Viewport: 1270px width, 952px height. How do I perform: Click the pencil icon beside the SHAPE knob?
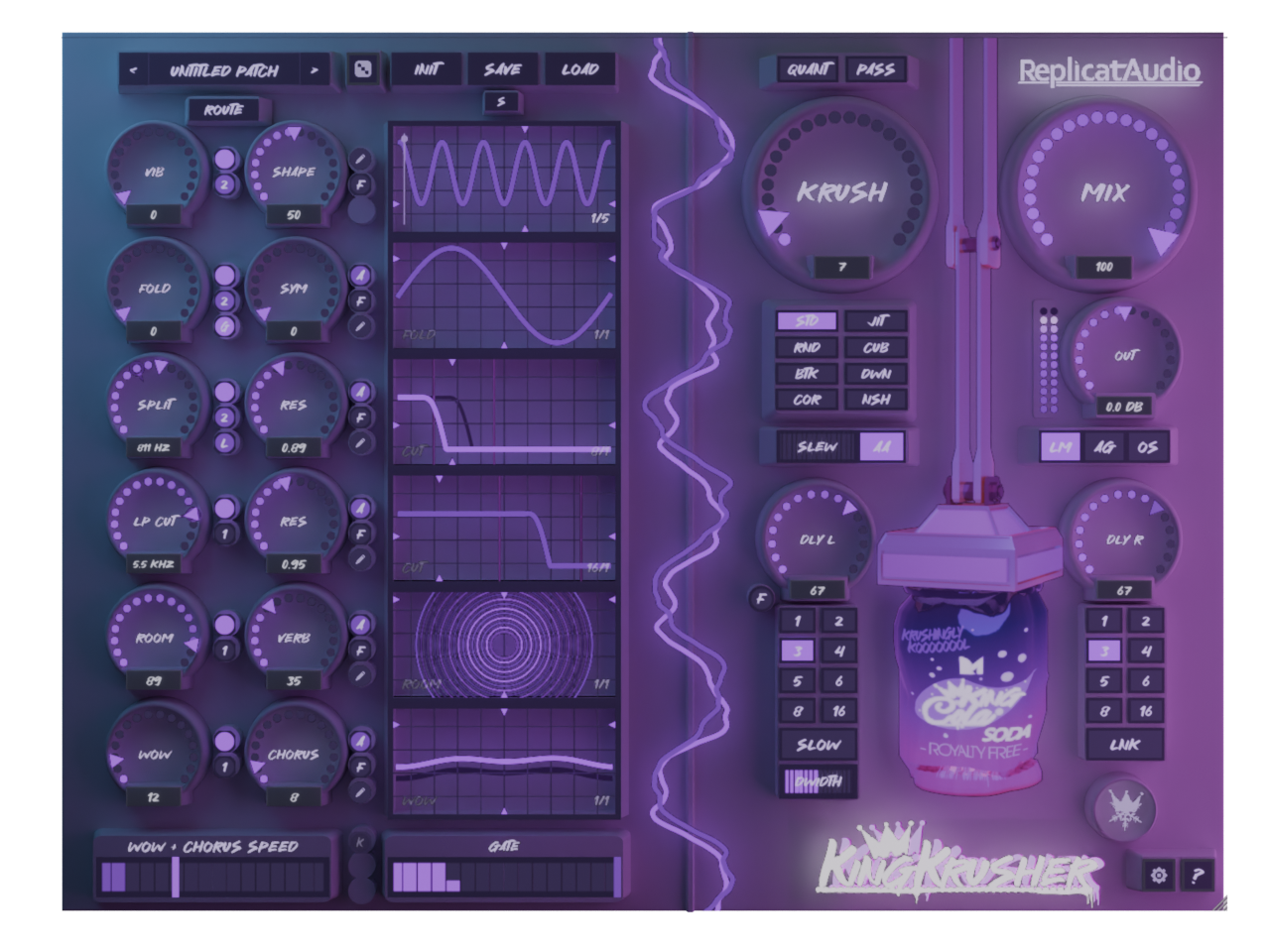pos(360,159)
